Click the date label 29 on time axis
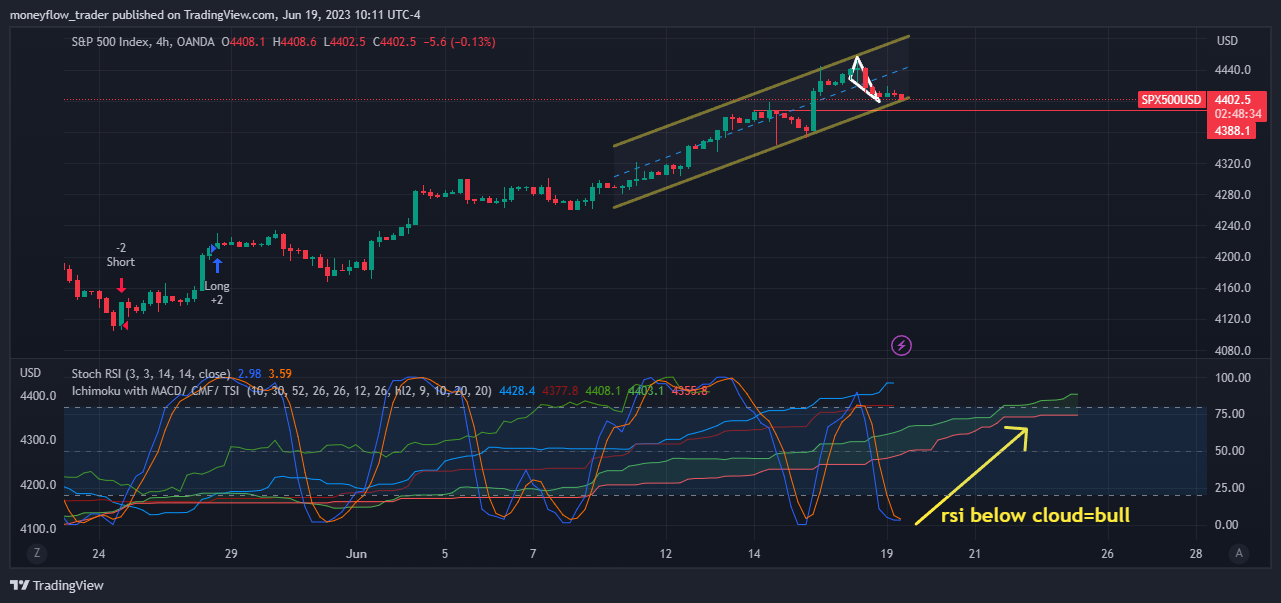 coord(230,553)
